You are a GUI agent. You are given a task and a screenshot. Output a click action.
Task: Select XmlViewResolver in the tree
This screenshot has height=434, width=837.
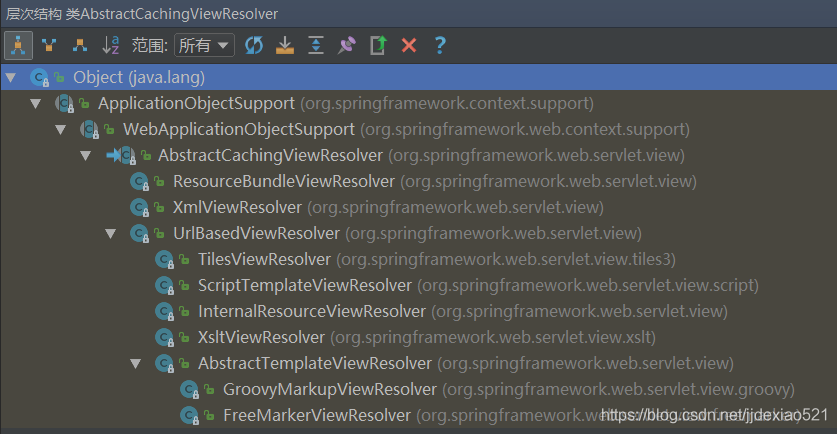tap(237, 207)
